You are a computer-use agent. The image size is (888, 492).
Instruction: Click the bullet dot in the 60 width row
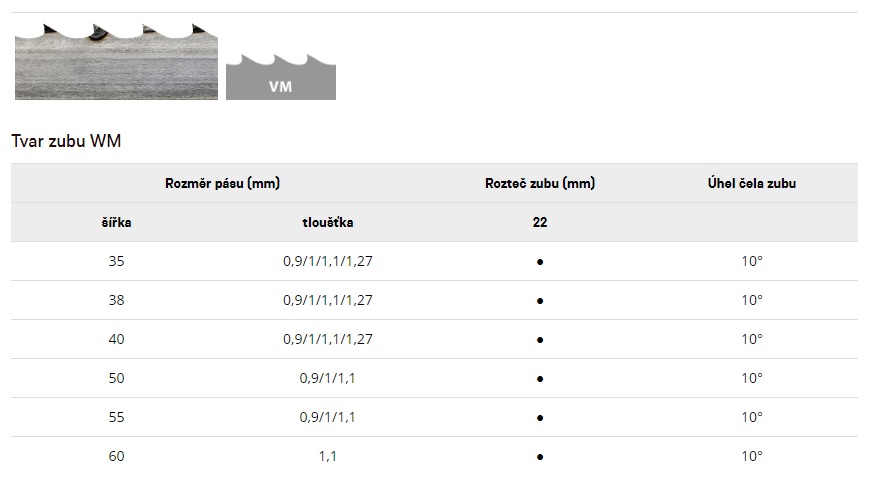540,457
